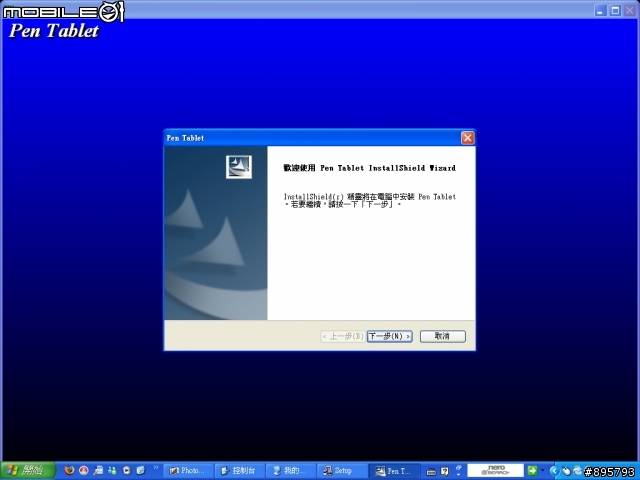
Task: Switch to the Setup taskbar window
Action: tap(342, 471)
